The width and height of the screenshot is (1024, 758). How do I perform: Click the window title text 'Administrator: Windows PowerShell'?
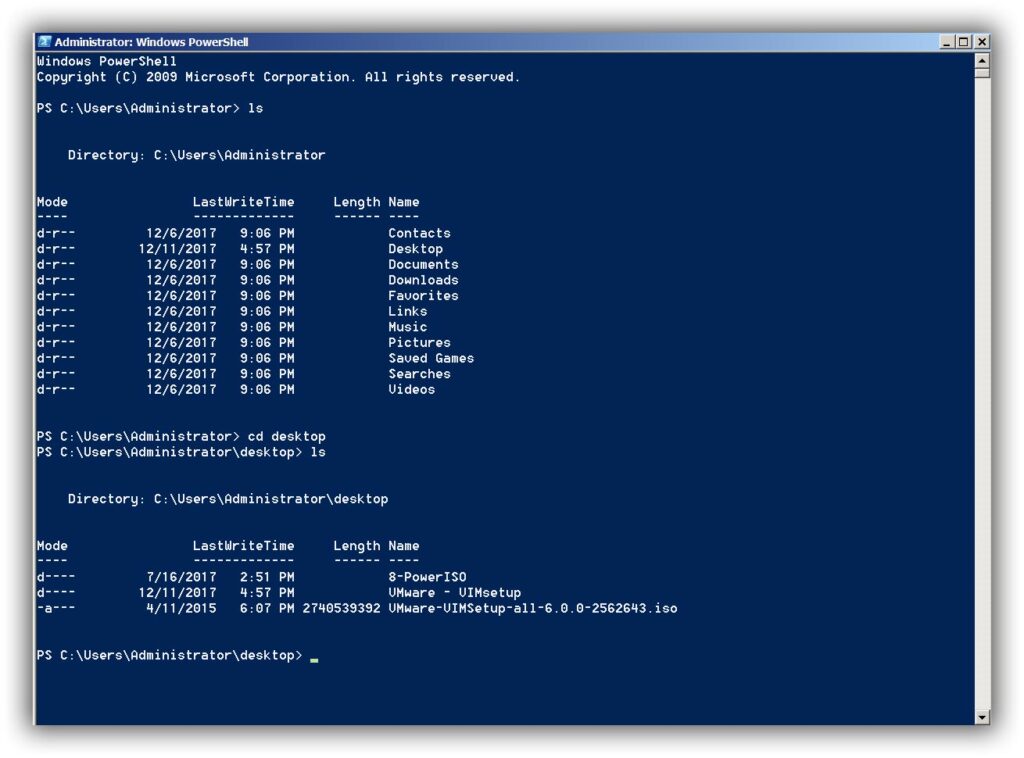pyautogui.click(x=151, y=42)
